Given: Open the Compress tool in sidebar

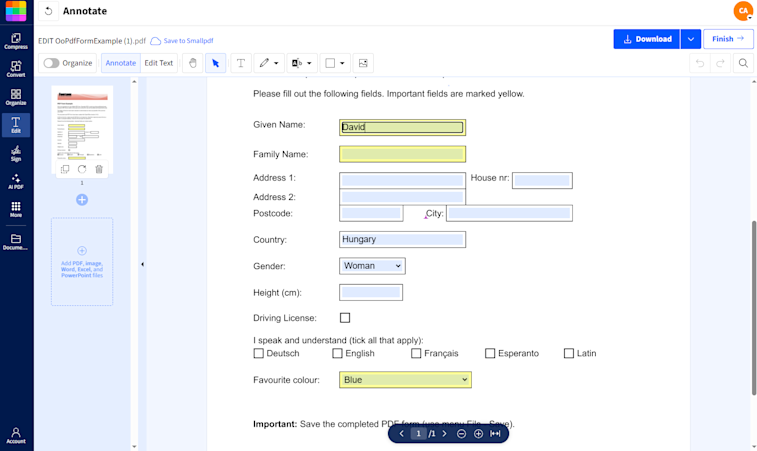Looking at the screenshot, I should (16, 41).
